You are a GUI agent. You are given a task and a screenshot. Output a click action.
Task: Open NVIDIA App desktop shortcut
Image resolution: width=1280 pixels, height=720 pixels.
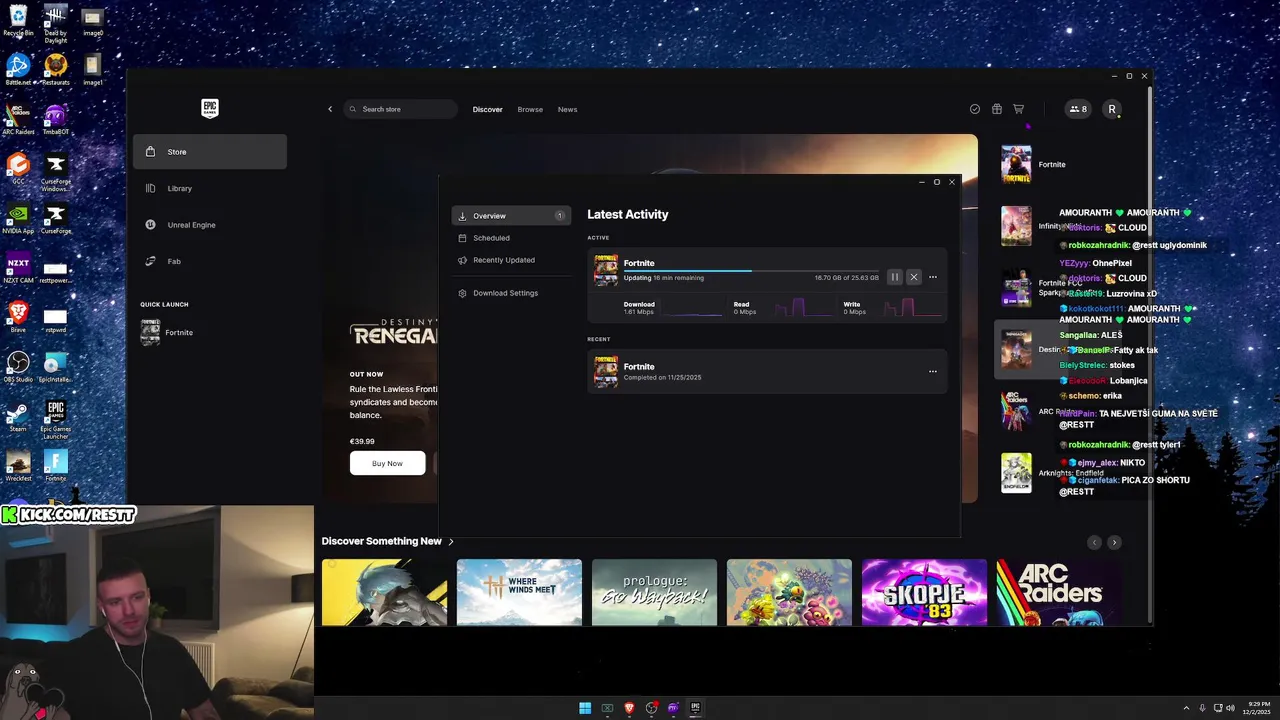click(18, 218)
